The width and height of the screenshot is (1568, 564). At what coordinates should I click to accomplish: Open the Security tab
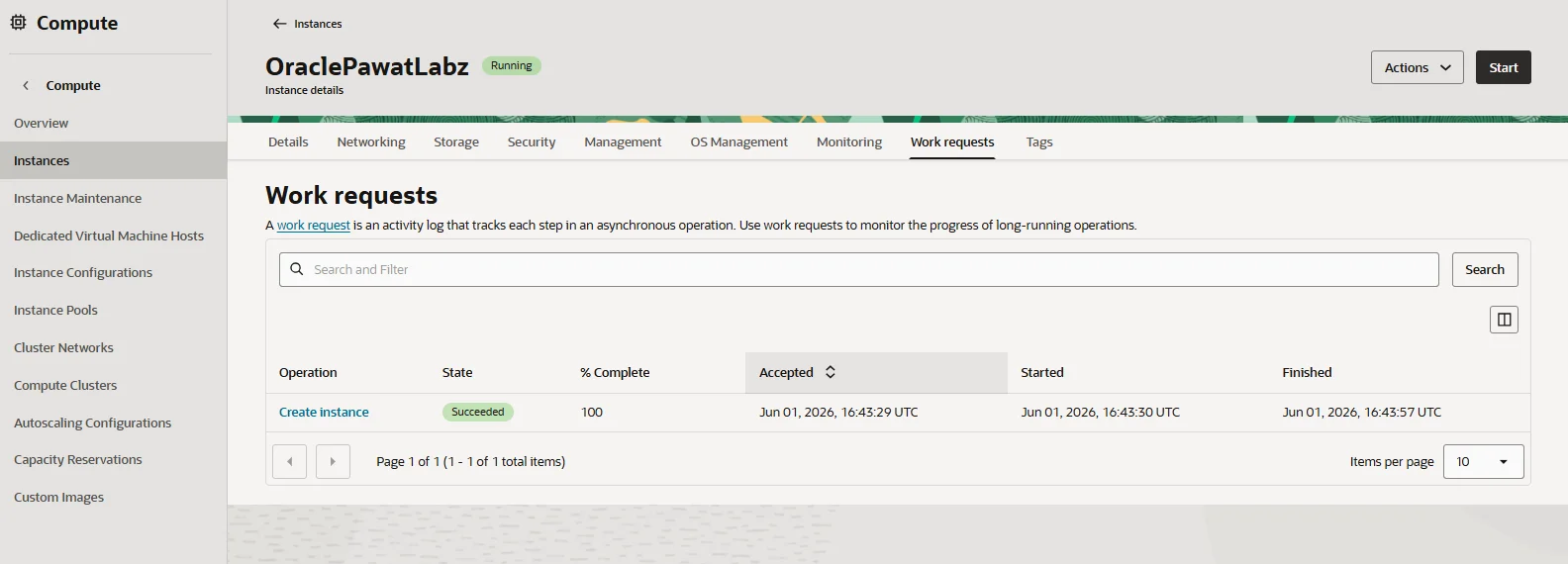tap(532, 141)
